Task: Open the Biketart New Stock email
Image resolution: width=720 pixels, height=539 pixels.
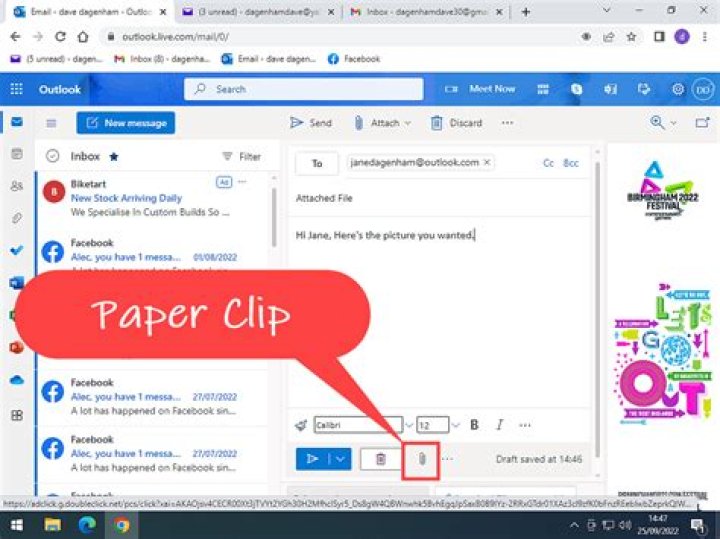Action: coord(154,198)
